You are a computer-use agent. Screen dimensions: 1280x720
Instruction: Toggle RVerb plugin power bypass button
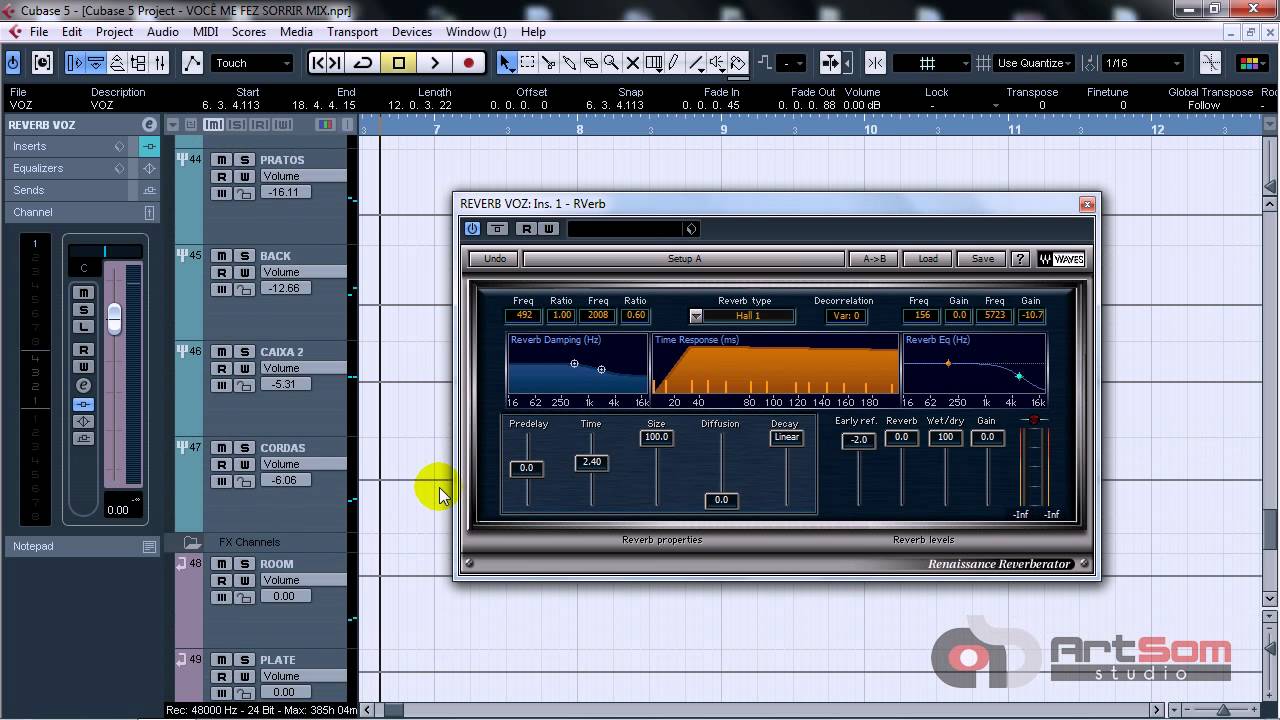[472, 229]
